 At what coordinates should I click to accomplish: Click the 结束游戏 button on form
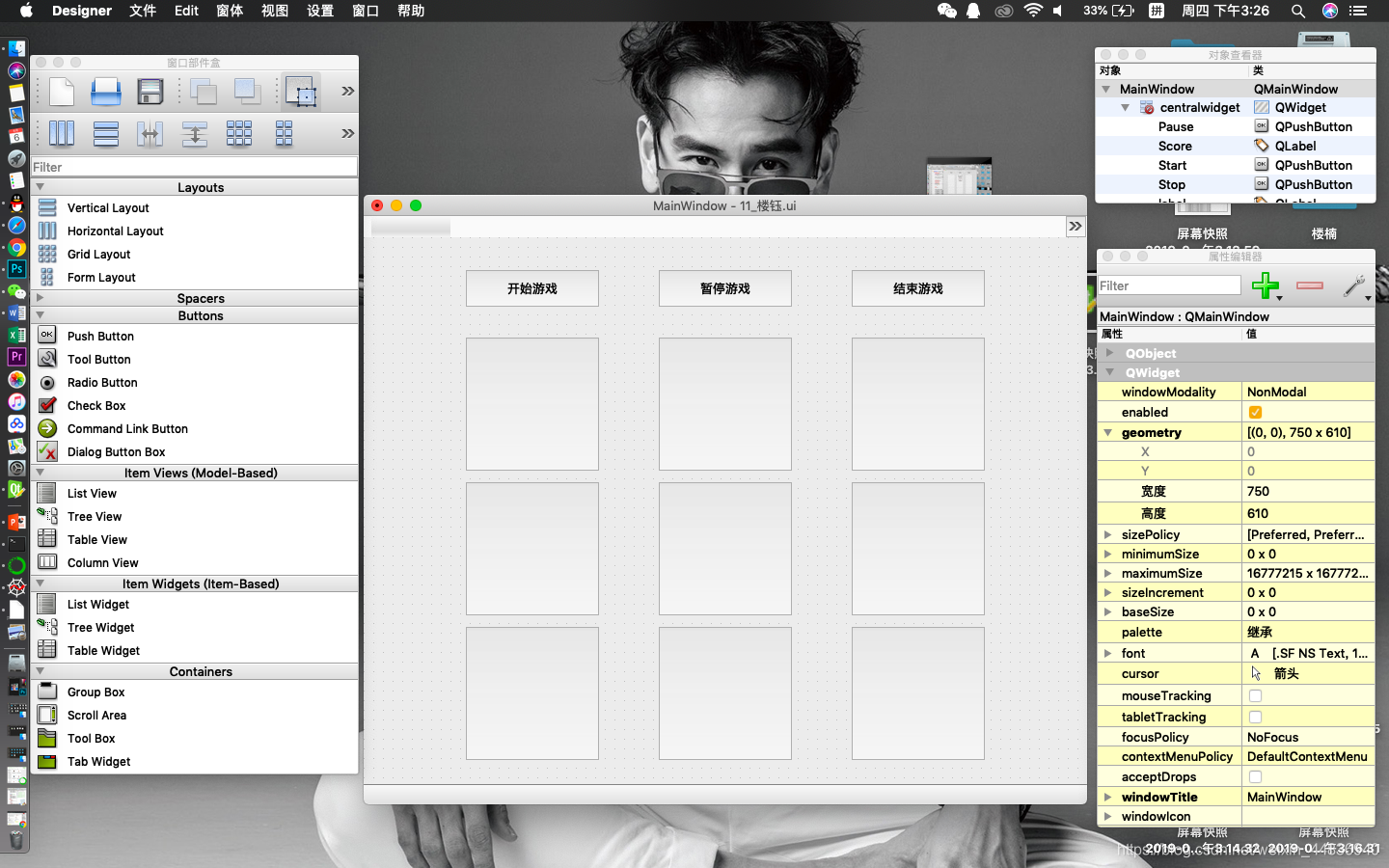[x=918, y=288]
